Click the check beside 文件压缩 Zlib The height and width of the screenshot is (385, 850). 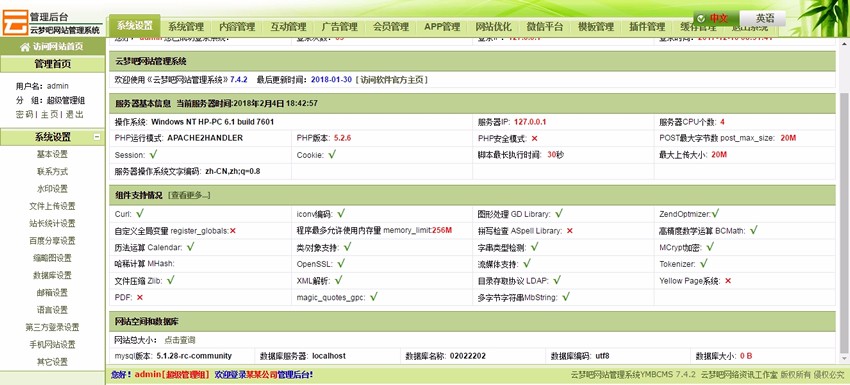coord(171,280)
